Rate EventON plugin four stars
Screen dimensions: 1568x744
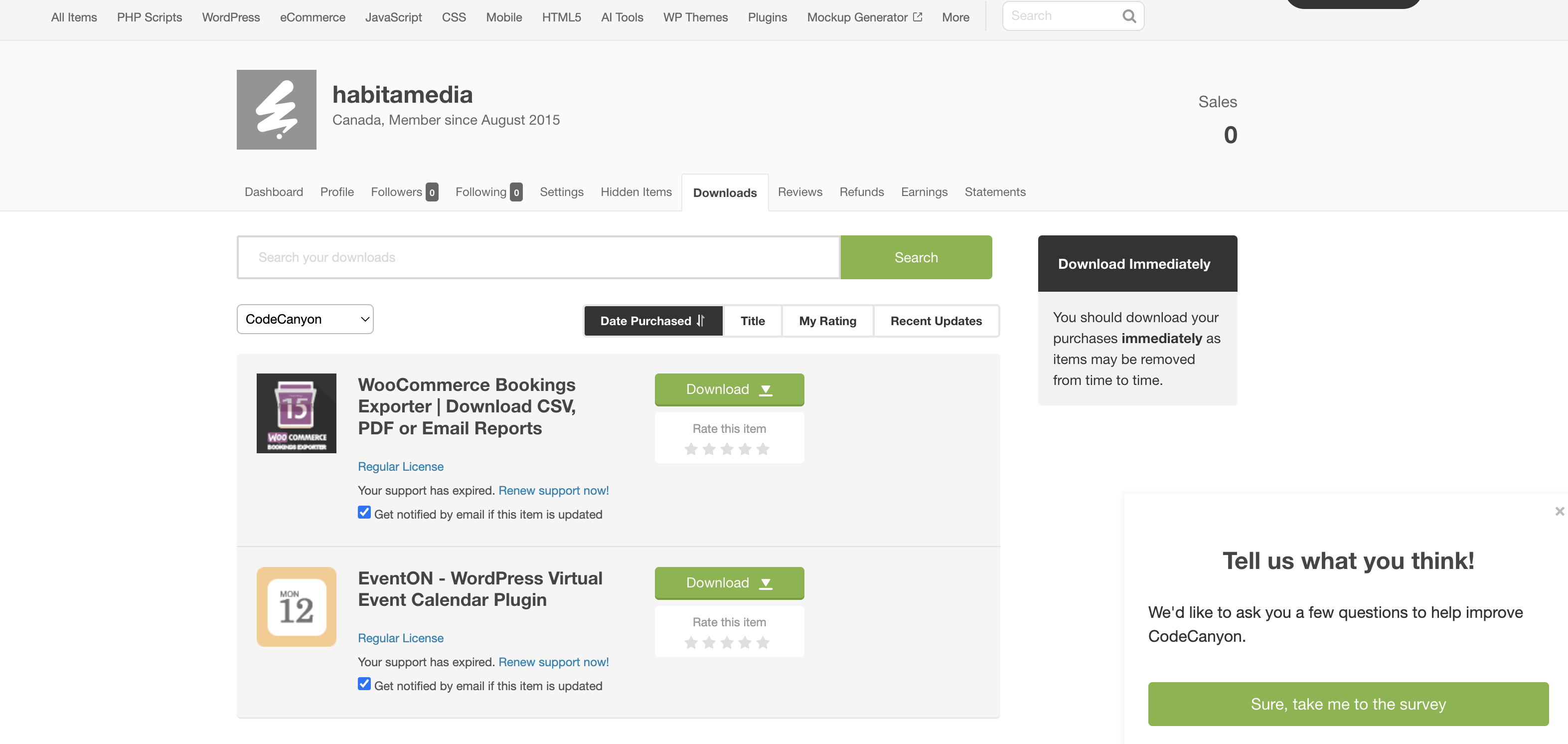(745, 643)
